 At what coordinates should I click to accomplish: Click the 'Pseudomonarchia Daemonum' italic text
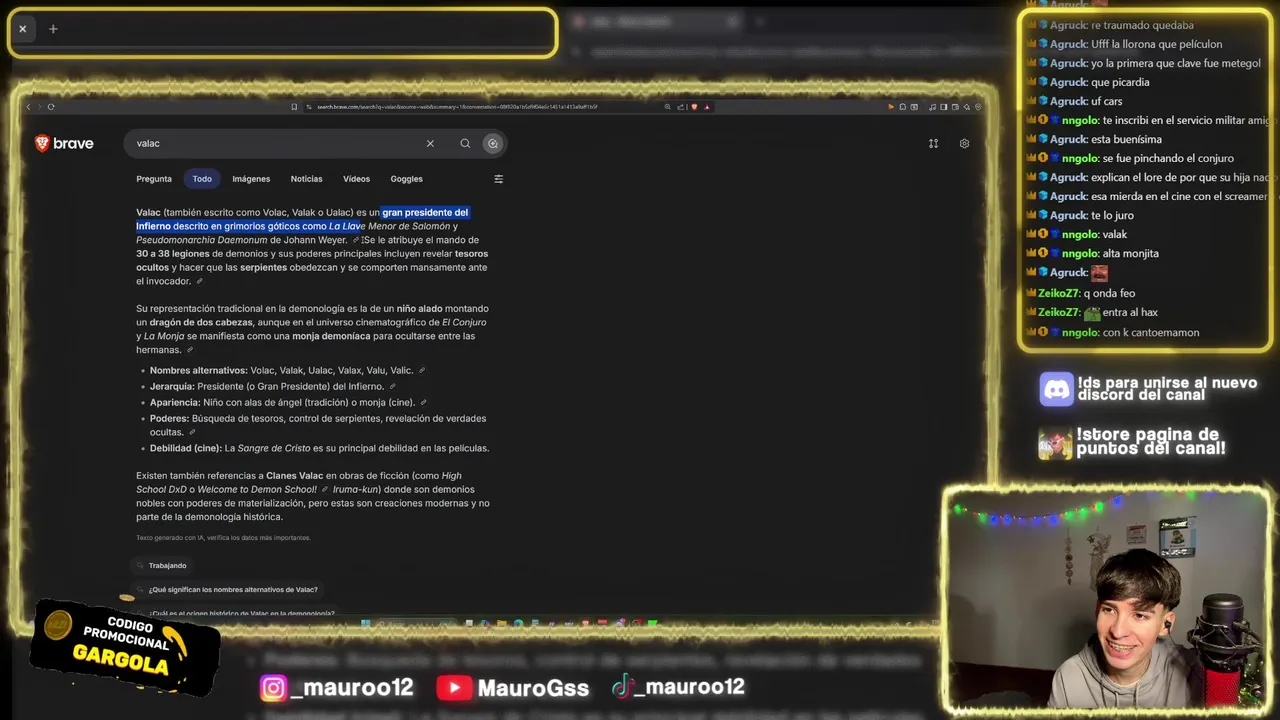201,240
